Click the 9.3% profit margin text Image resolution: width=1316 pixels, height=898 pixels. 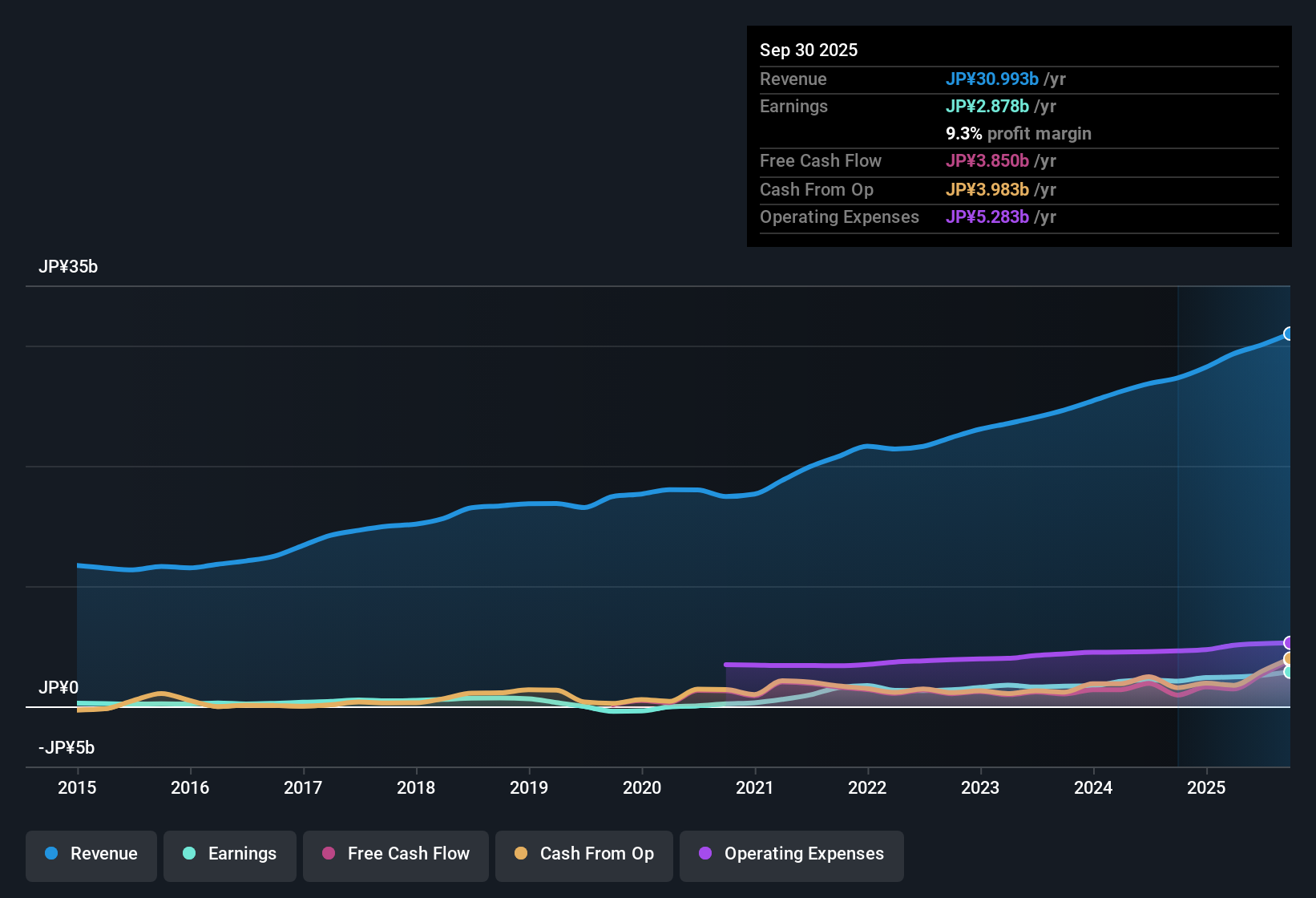coord(1019,134)
